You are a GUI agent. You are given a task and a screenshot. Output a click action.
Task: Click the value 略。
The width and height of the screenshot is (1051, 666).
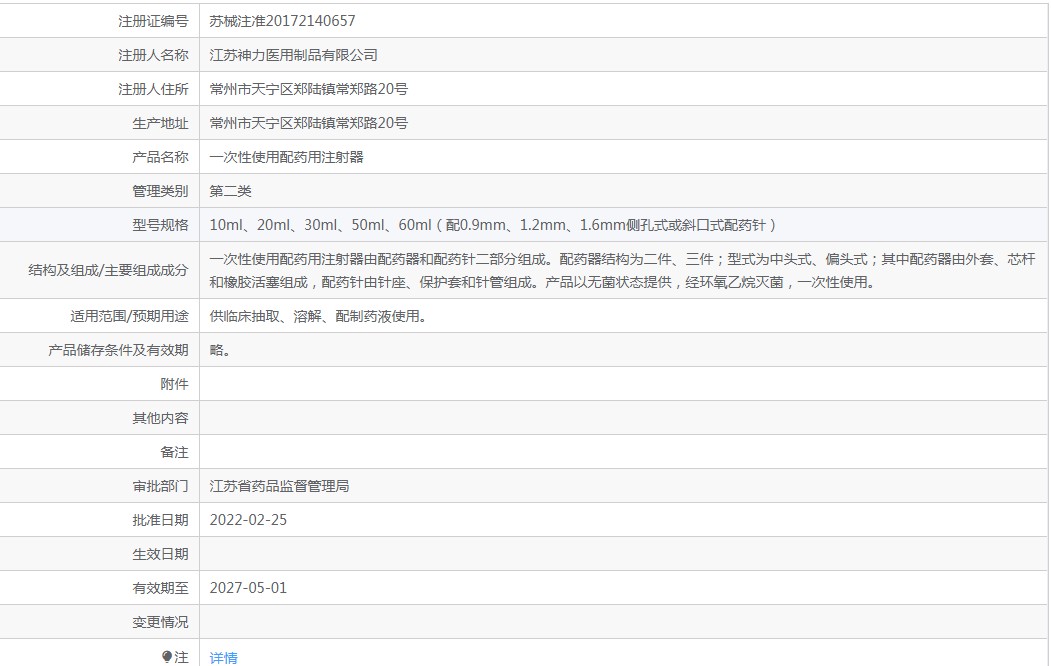coord(220,350)
